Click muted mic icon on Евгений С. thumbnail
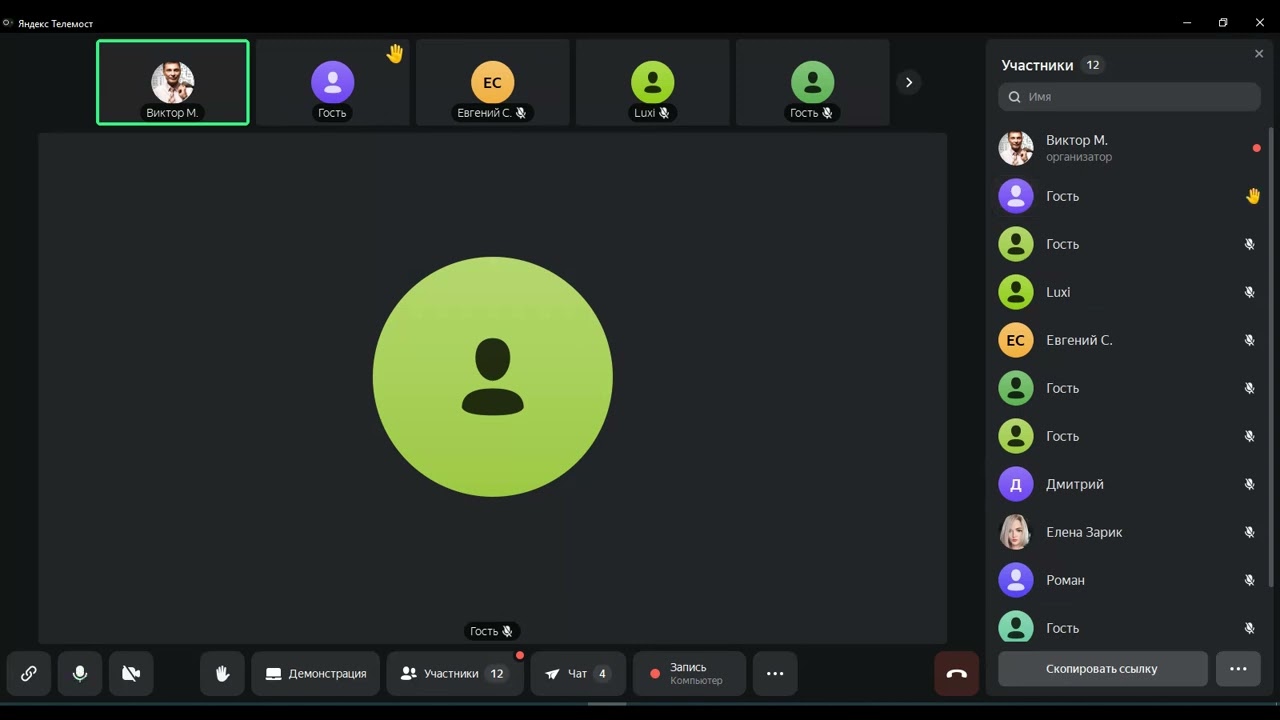 [520, 113]
